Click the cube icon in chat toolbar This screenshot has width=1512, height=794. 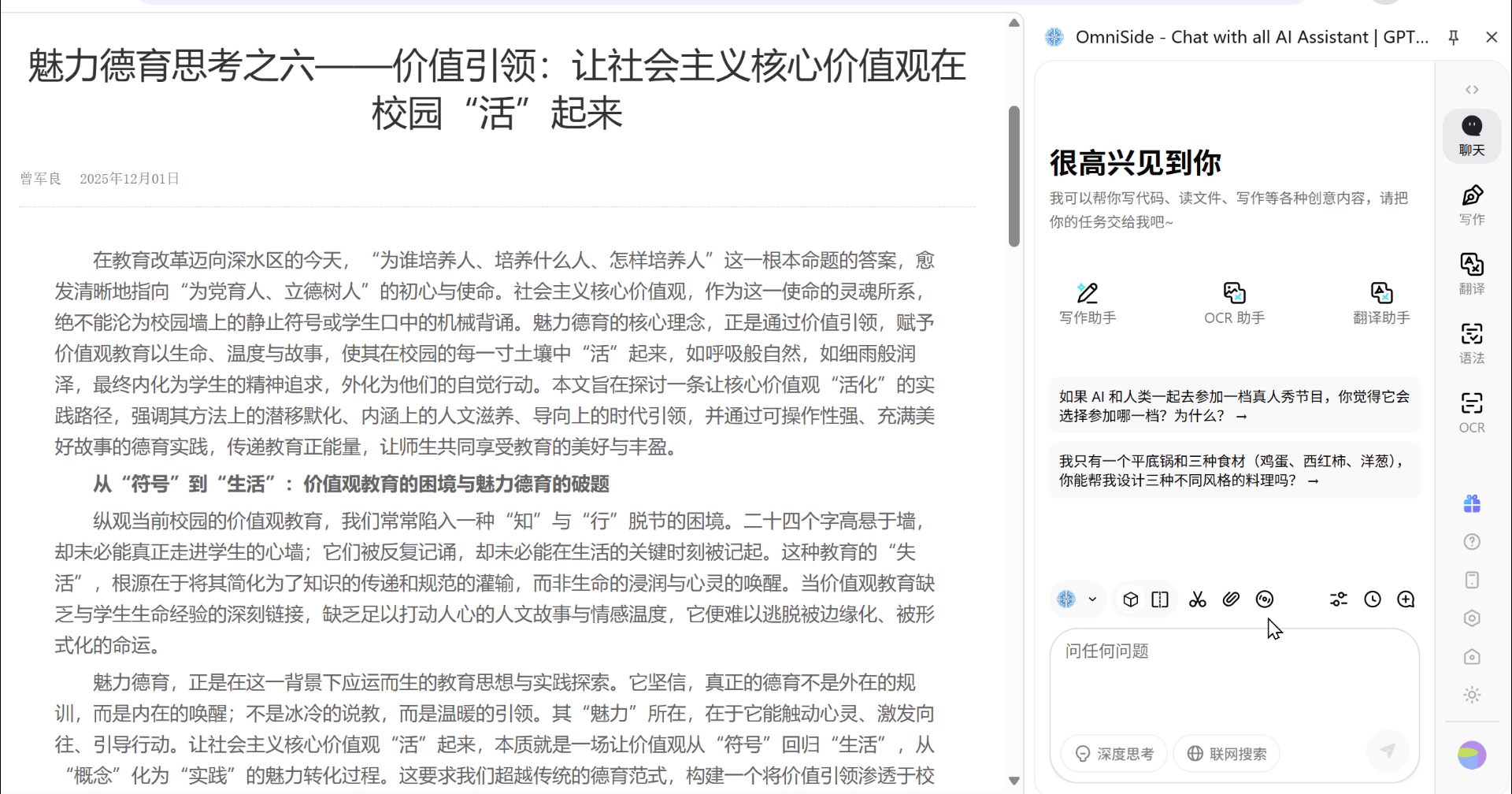point(1130,599)
